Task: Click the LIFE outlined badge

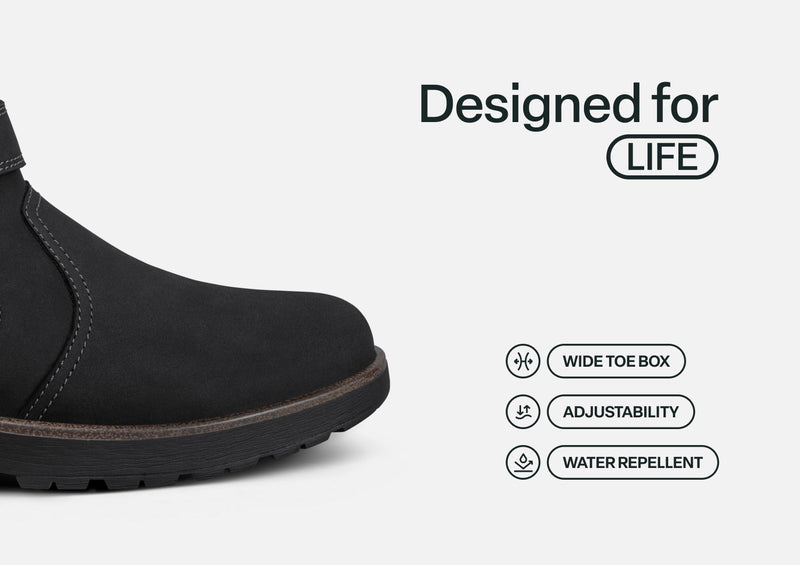Action: tap(662, 157)
